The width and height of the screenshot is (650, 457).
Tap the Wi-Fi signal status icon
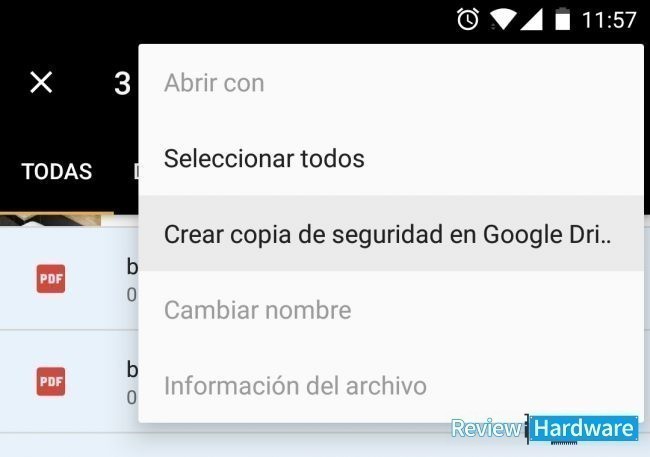(503, 19)
